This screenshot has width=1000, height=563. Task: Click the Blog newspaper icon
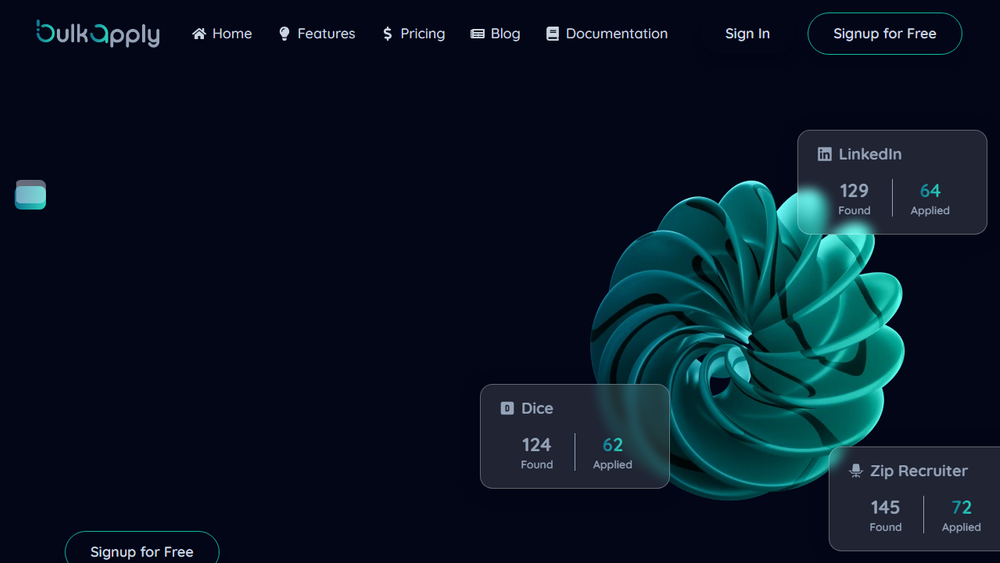pyautogui.click(x=477, y=34)
